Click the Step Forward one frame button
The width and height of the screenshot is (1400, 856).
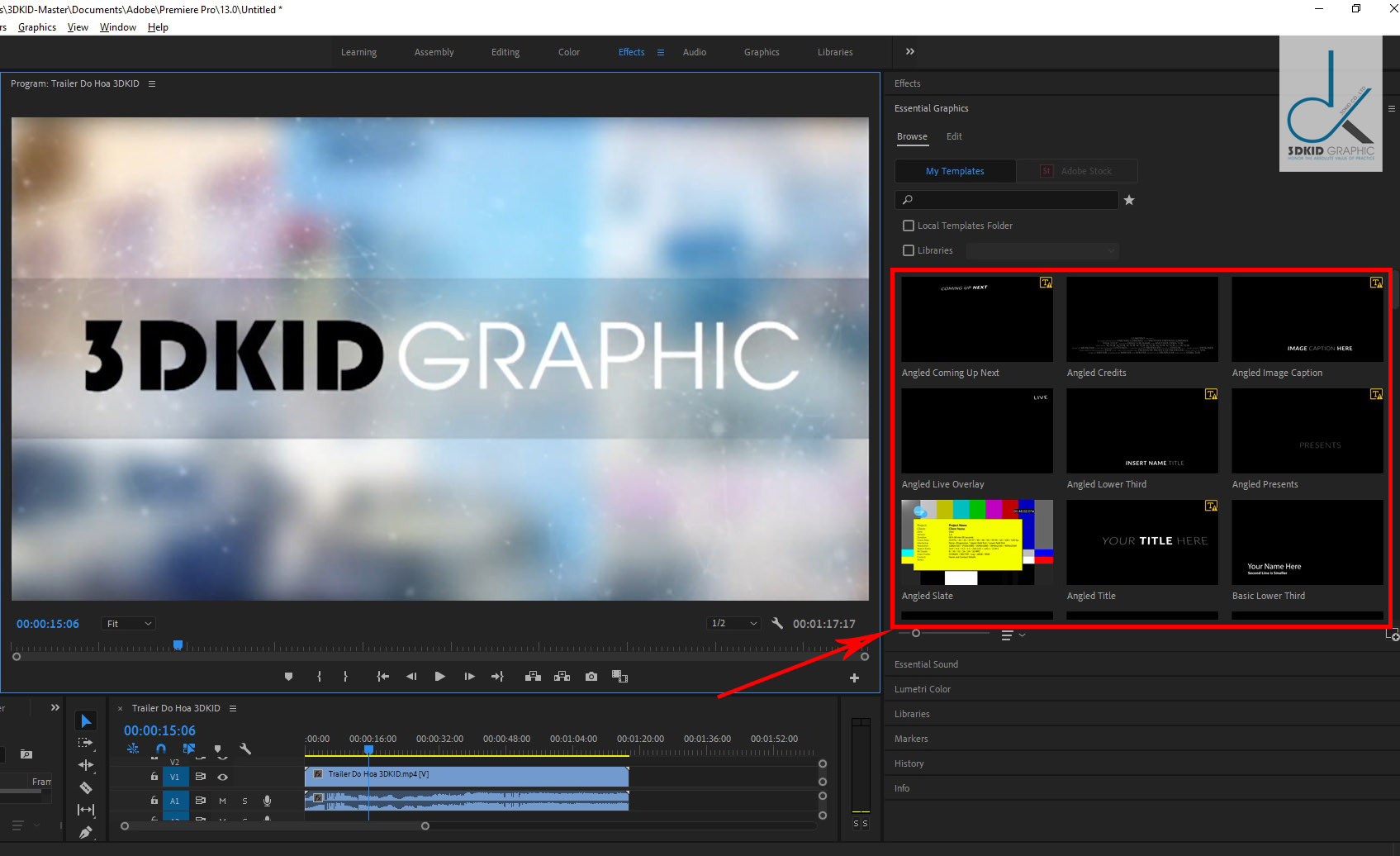click(x=469, y=677)
